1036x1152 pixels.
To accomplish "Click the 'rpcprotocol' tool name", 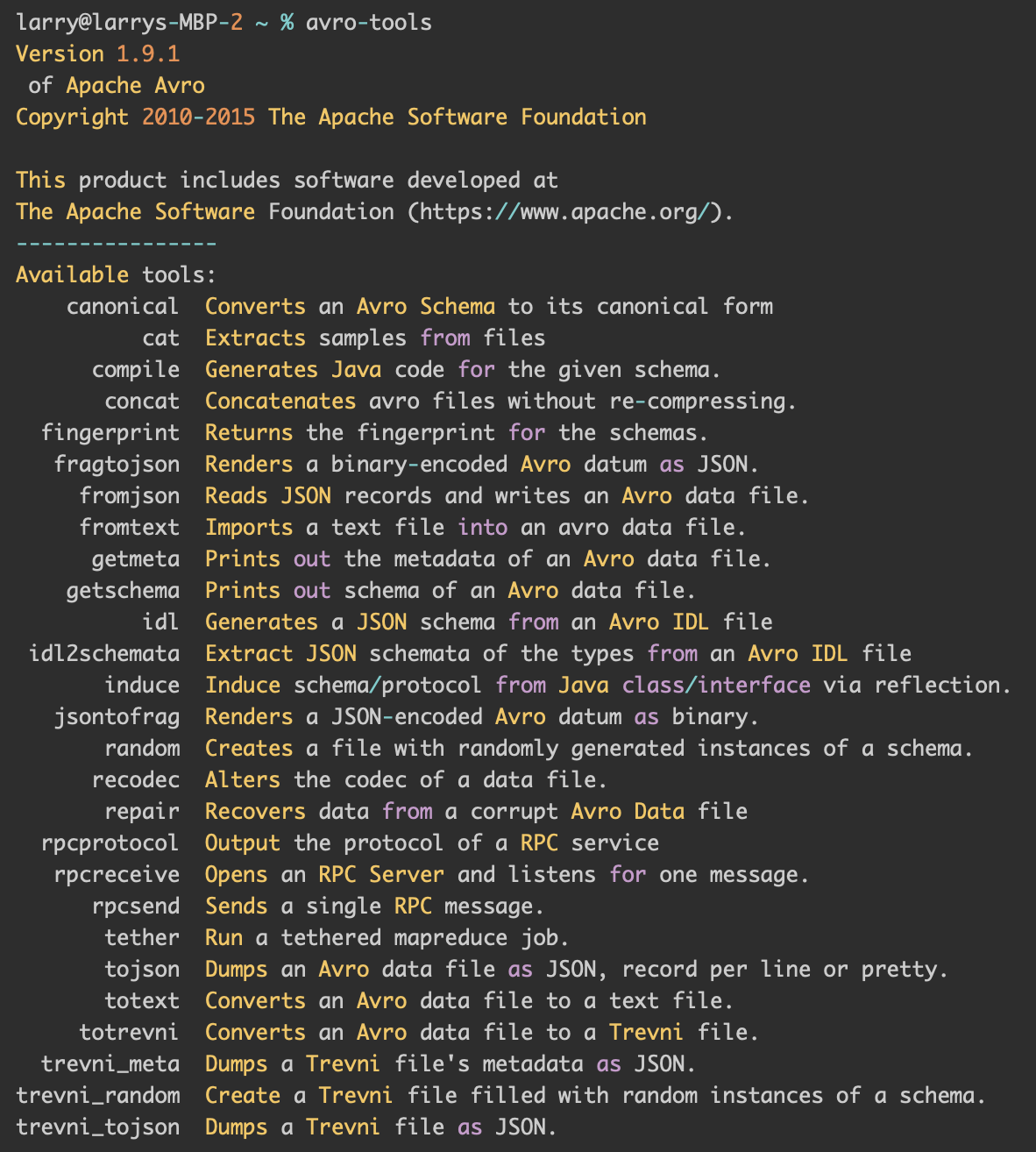I will pos(110,843).
